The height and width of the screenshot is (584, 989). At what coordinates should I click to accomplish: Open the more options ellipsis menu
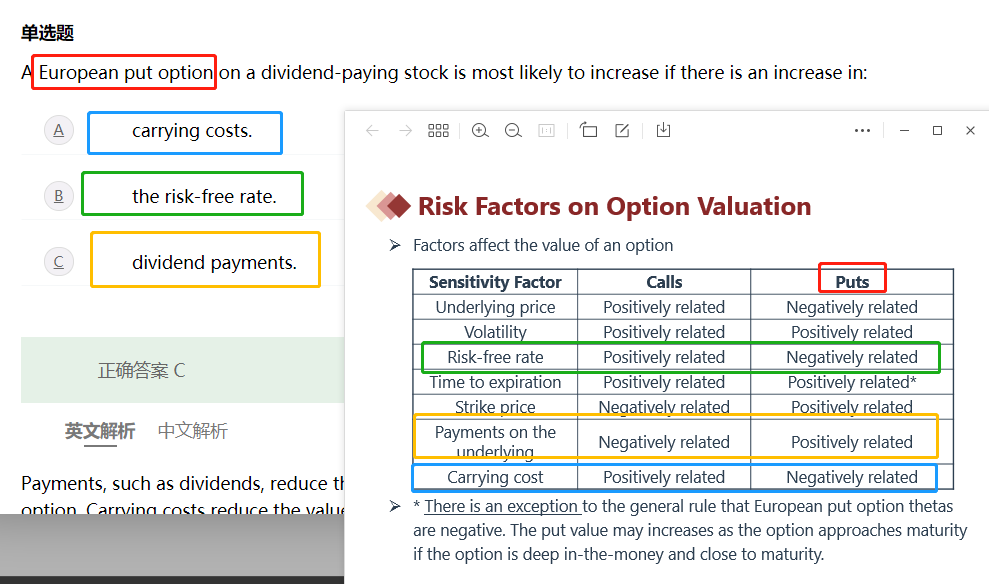863,131
